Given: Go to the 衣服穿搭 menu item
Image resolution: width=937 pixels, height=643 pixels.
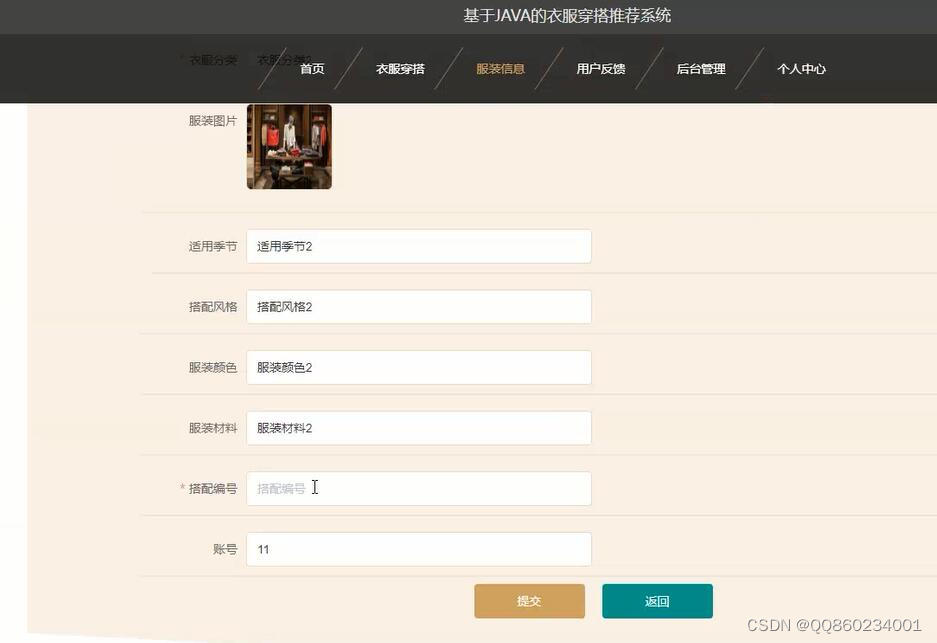Looking at the screenshot, I should click(400, 69).
